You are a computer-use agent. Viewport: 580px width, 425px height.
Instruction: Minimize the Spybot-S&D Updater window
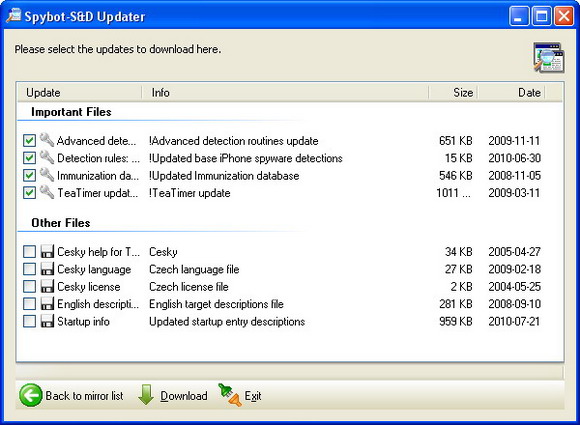tap(519, 16)
